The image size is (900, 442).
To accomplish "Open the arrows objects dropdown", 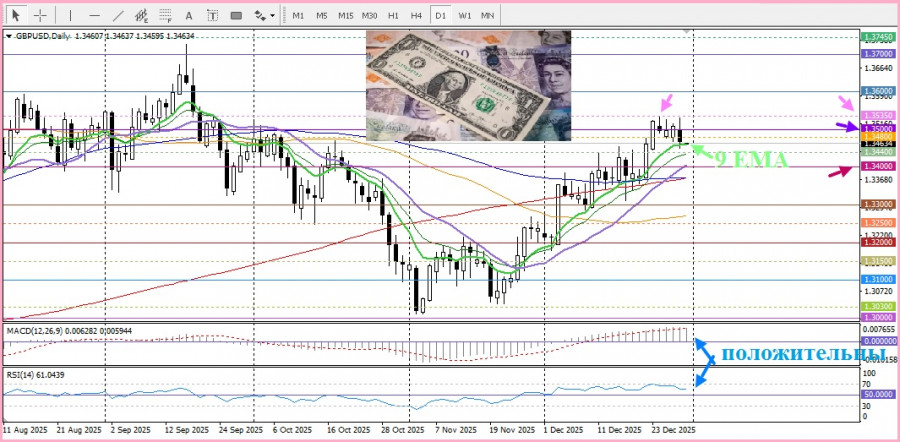I will tap(264, 16).
